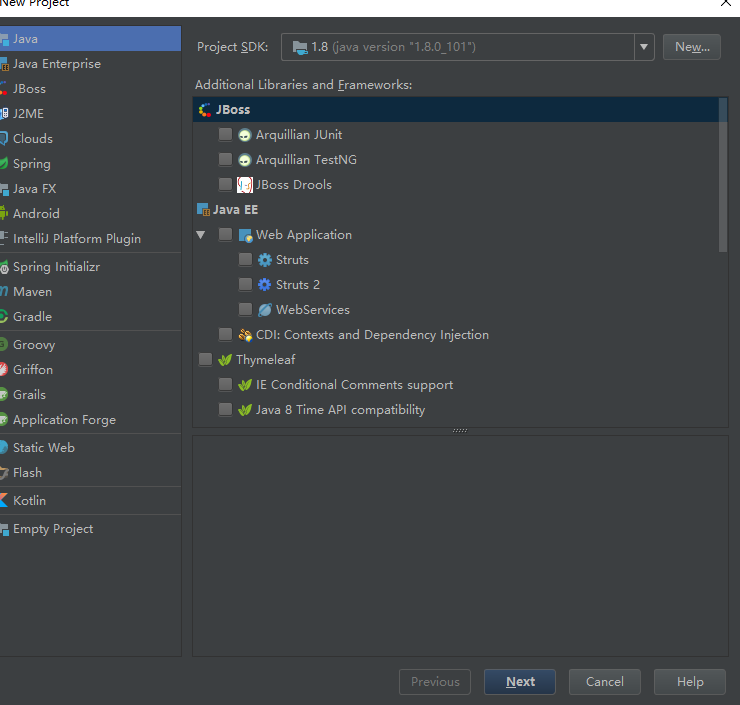740x705 pixels.
Task: Click the IE Conditional Comments leaf icon
Action: [x=245, y=385]
